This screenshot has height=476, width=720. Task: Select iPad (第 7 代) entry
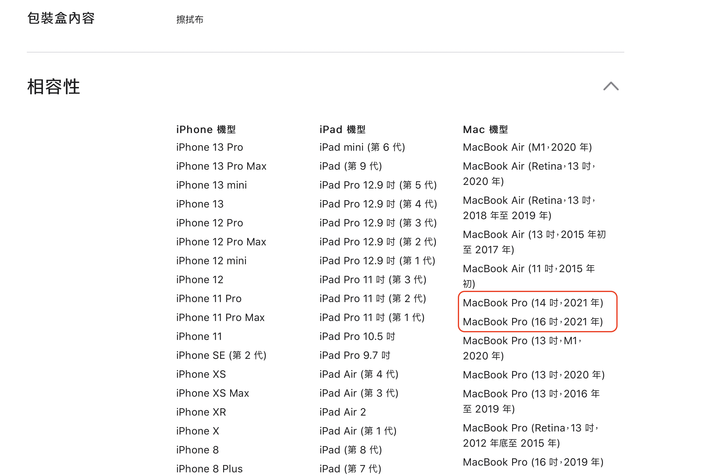tap(350, 469)
